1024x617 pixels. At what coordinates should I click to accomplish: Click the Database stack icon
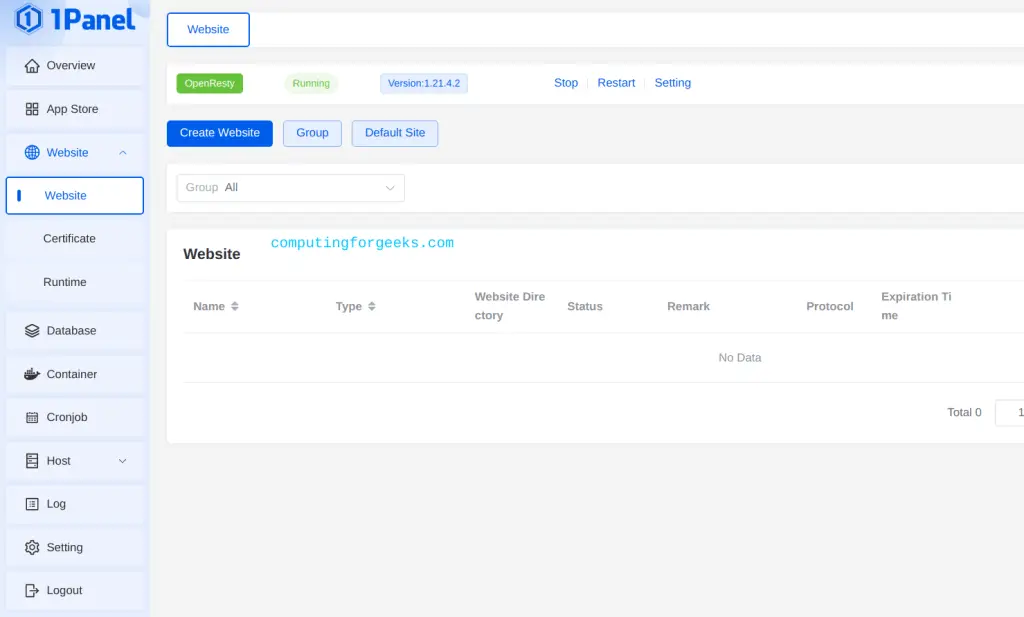point(31,331)
